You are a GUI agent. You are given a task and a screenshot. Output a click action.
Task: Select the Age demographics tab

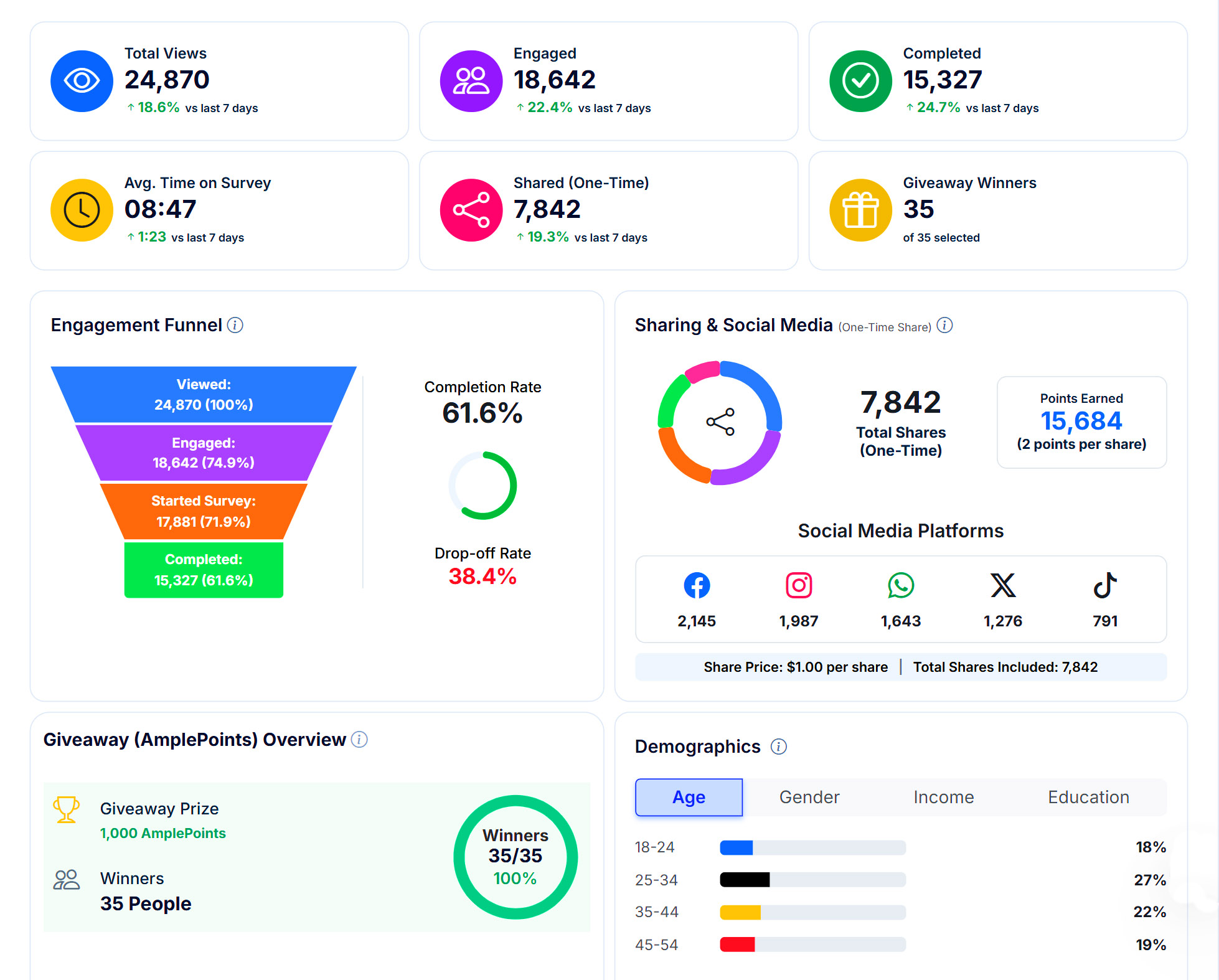[689, 797]
